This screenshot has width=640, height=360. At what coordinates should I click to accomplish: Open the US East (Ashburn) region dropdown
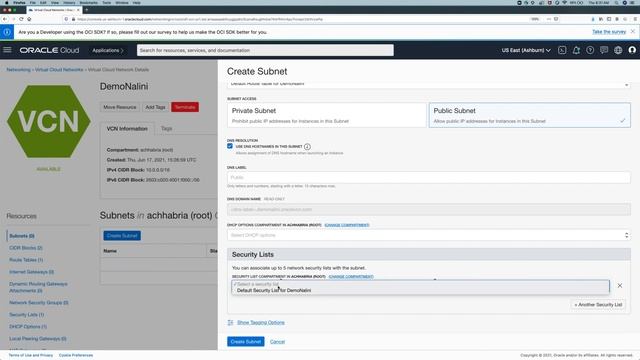coord(526,50)
